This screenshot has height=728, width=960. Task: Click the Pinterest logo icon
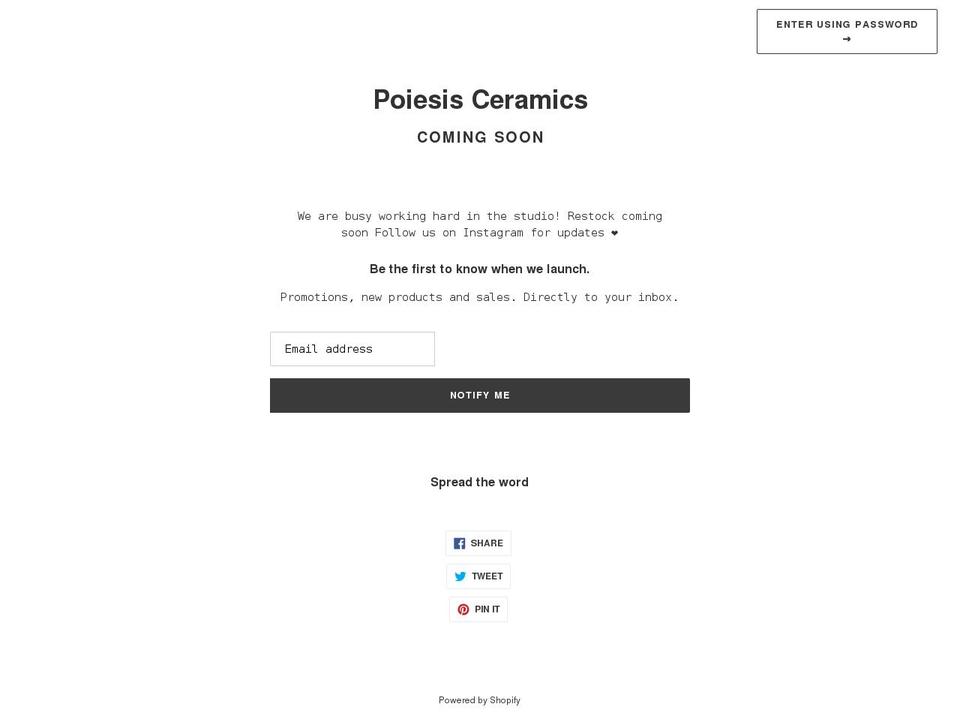[x=463, y=609]
